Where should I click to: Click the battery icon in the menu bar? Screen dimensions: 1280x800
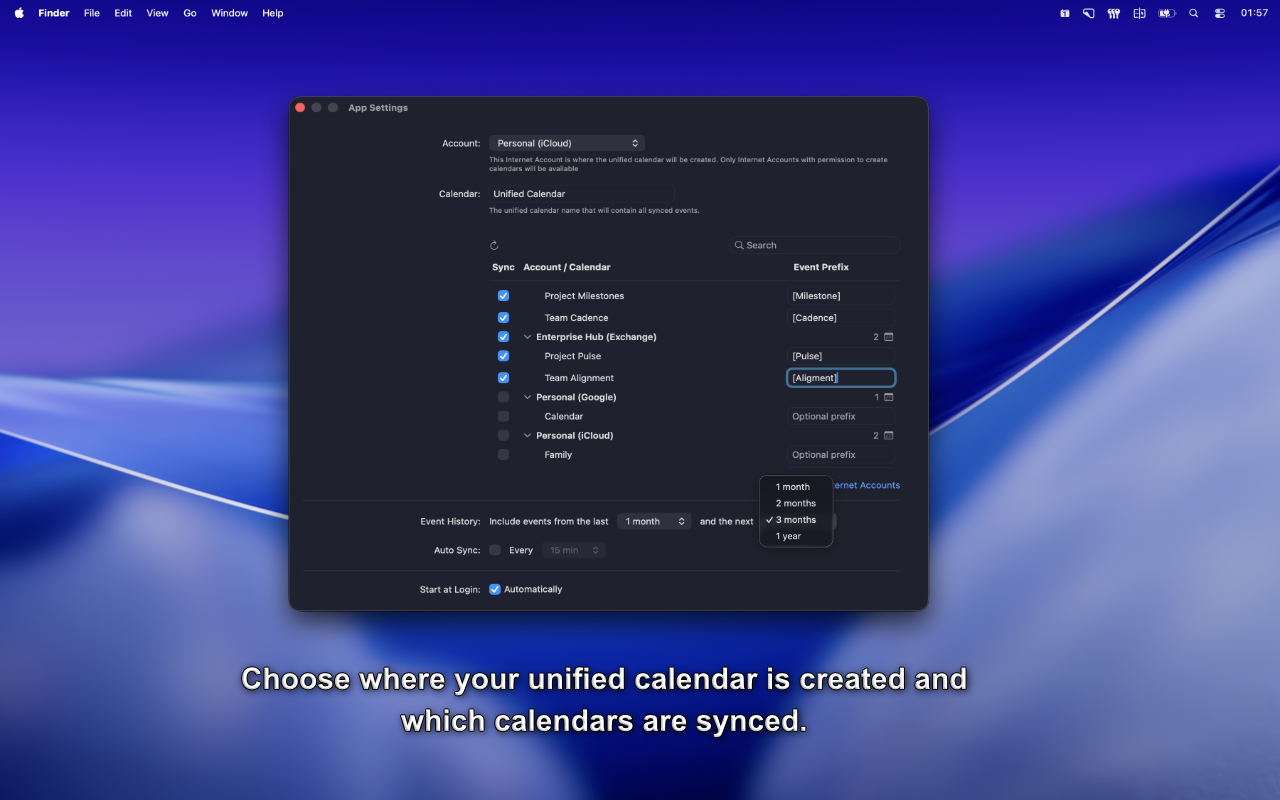pyautogui.click(x=1166, y=13)
